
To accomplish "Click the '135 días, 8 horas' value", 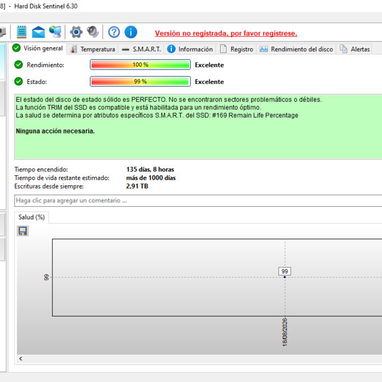I will pyautogui.click(x=150, y=169).
